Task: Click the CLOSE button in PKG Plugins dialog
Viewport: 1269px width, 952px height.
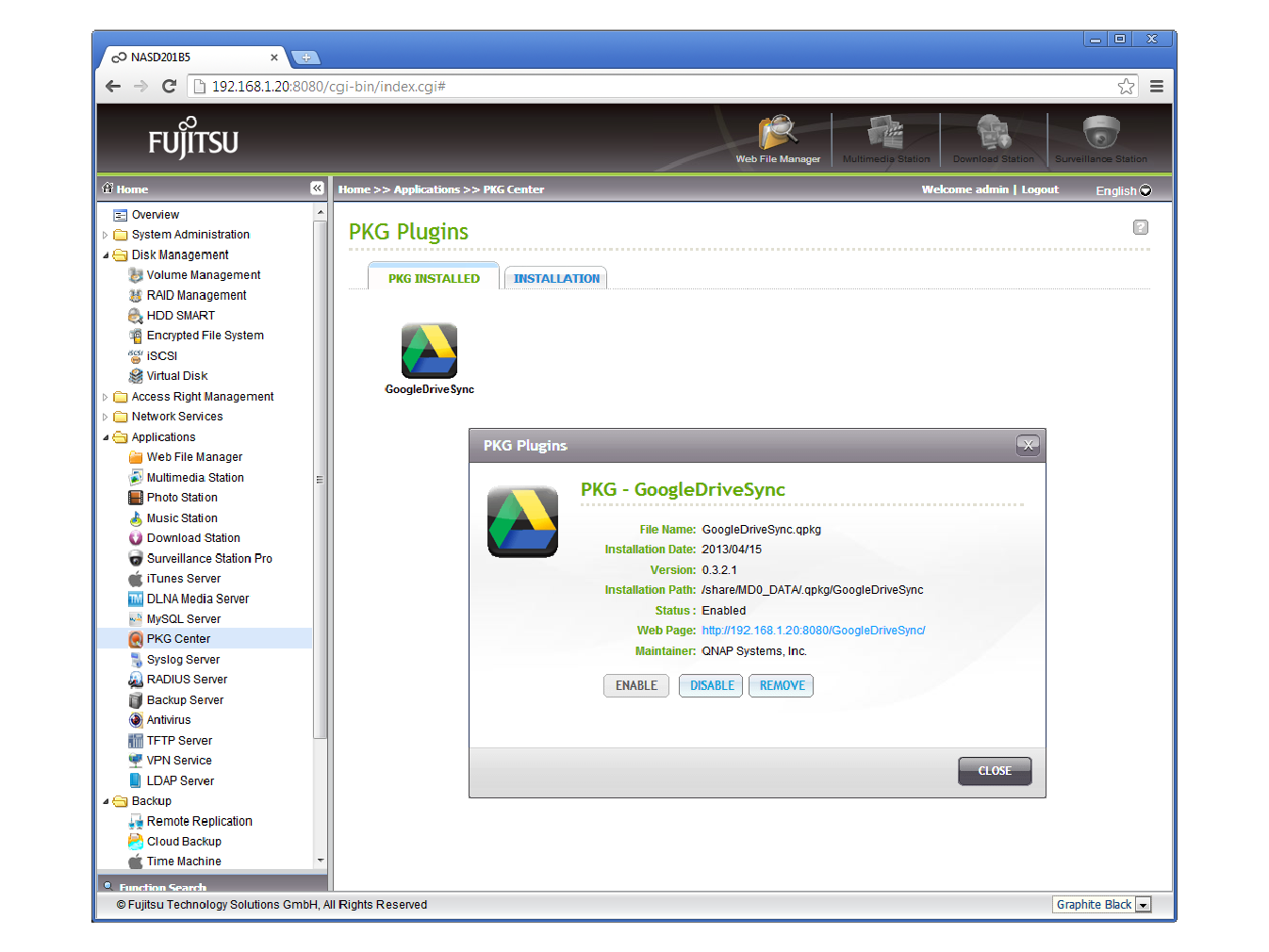Action: click(995, 771)
